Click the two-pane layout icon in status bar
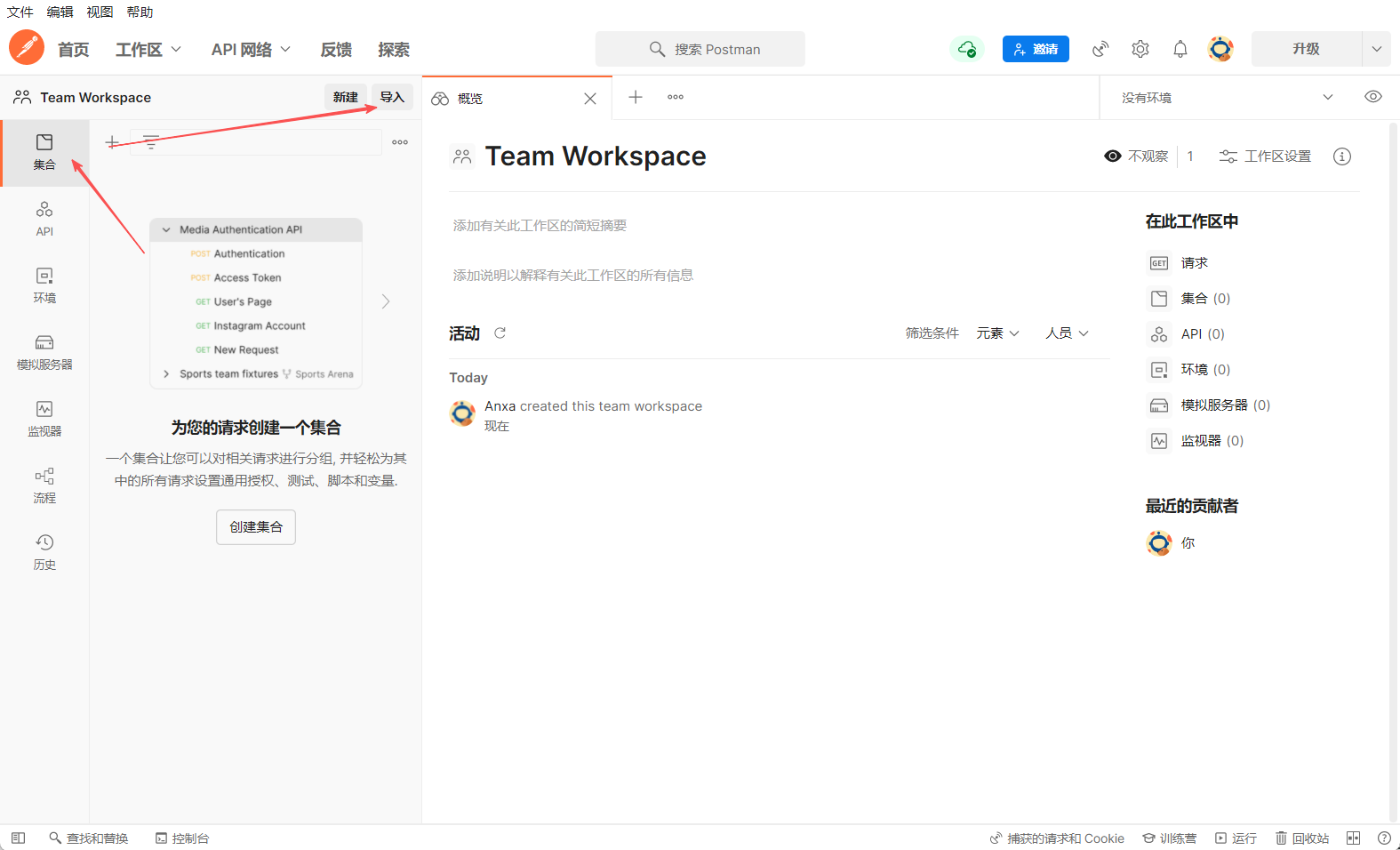This screenshot has width=1400, height=850. (x=1353, y=838)
